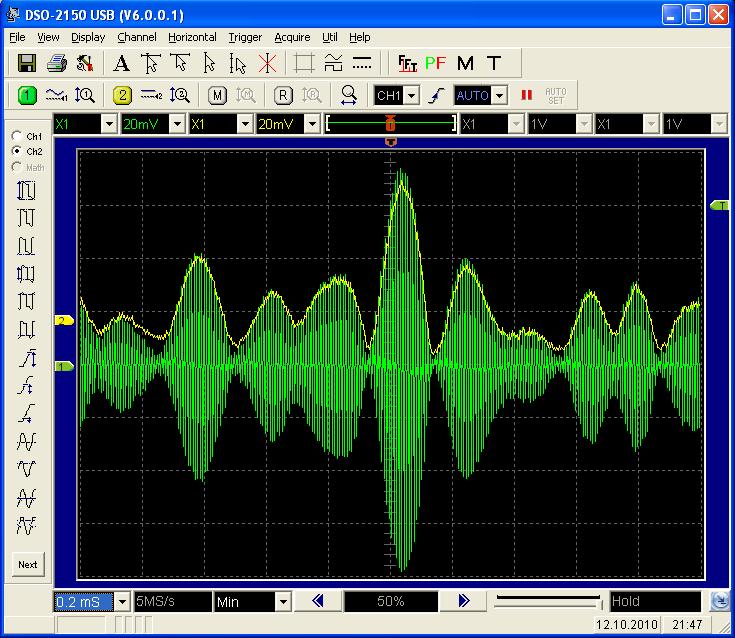Screen dimensions: 735x638
Task: Click the Next button in sidebar
Action: pyautogui.click(x=28, y=564)
